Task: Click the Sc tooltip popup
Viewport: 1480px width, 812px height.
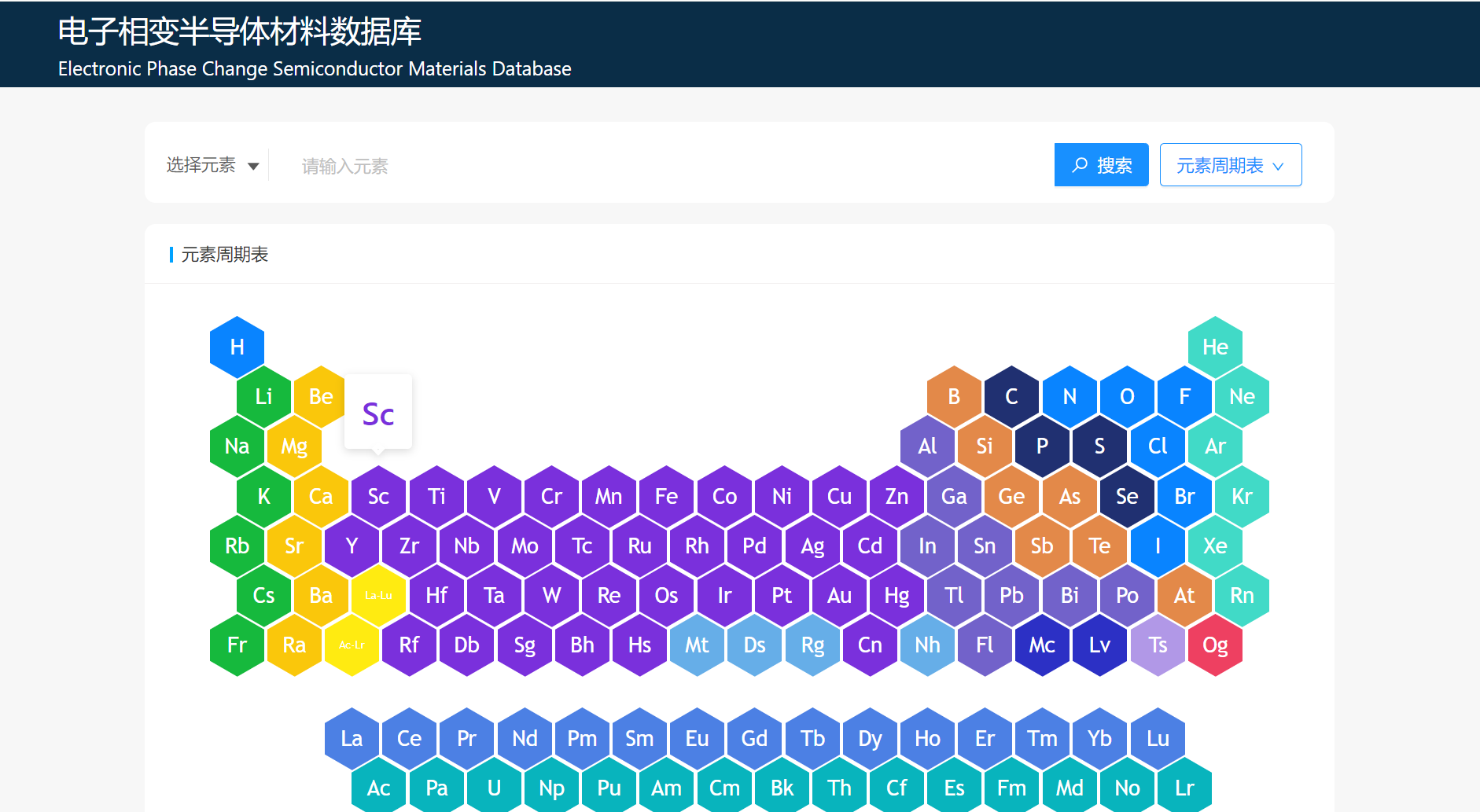Action: [378, 412]
